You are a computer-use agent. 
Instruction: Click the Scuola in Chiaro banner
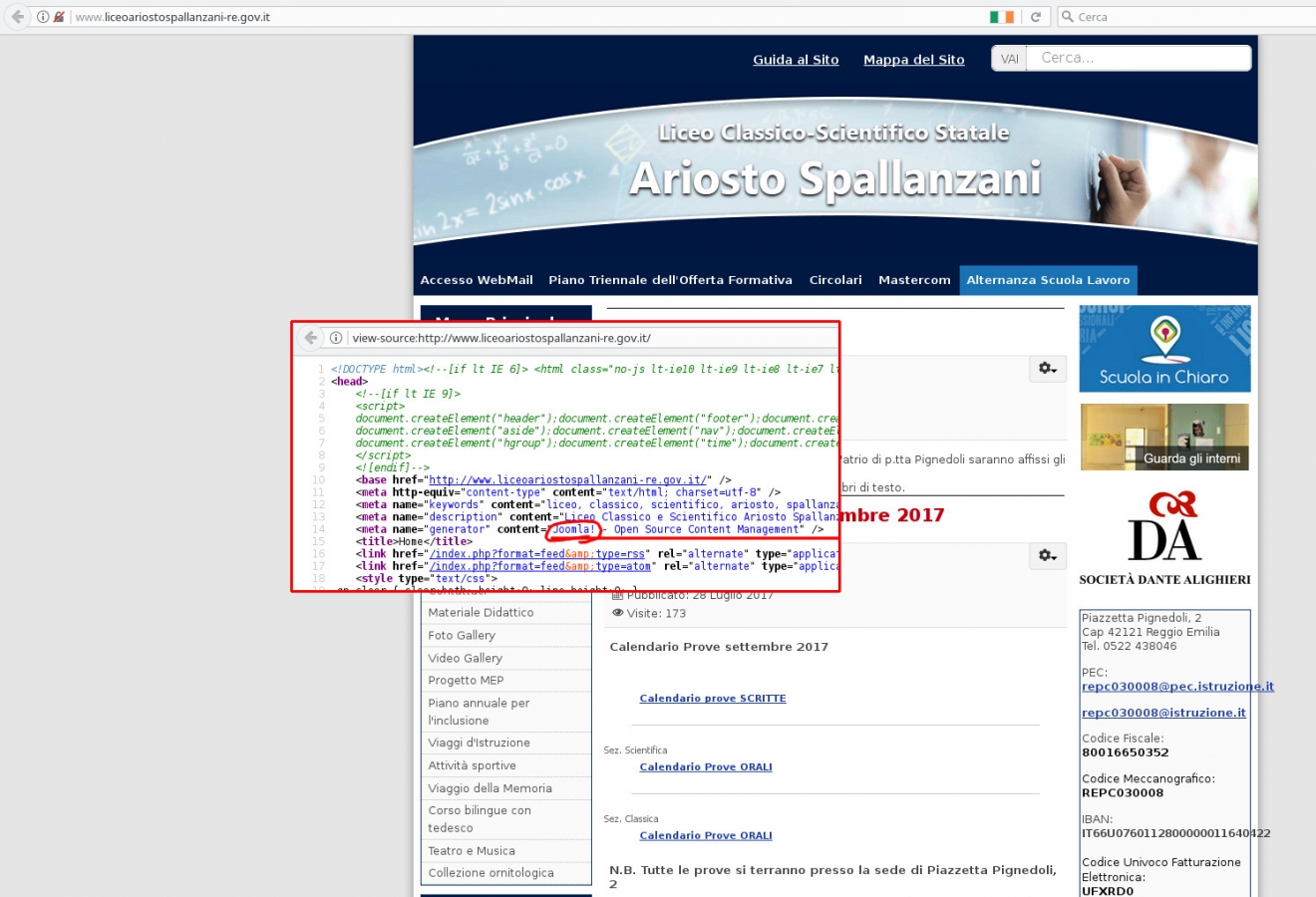(1164, 349)
